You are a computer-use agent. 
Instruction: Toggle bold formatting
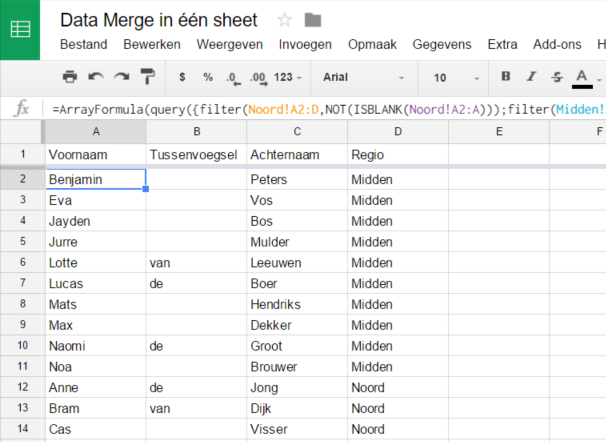[506, 76]
